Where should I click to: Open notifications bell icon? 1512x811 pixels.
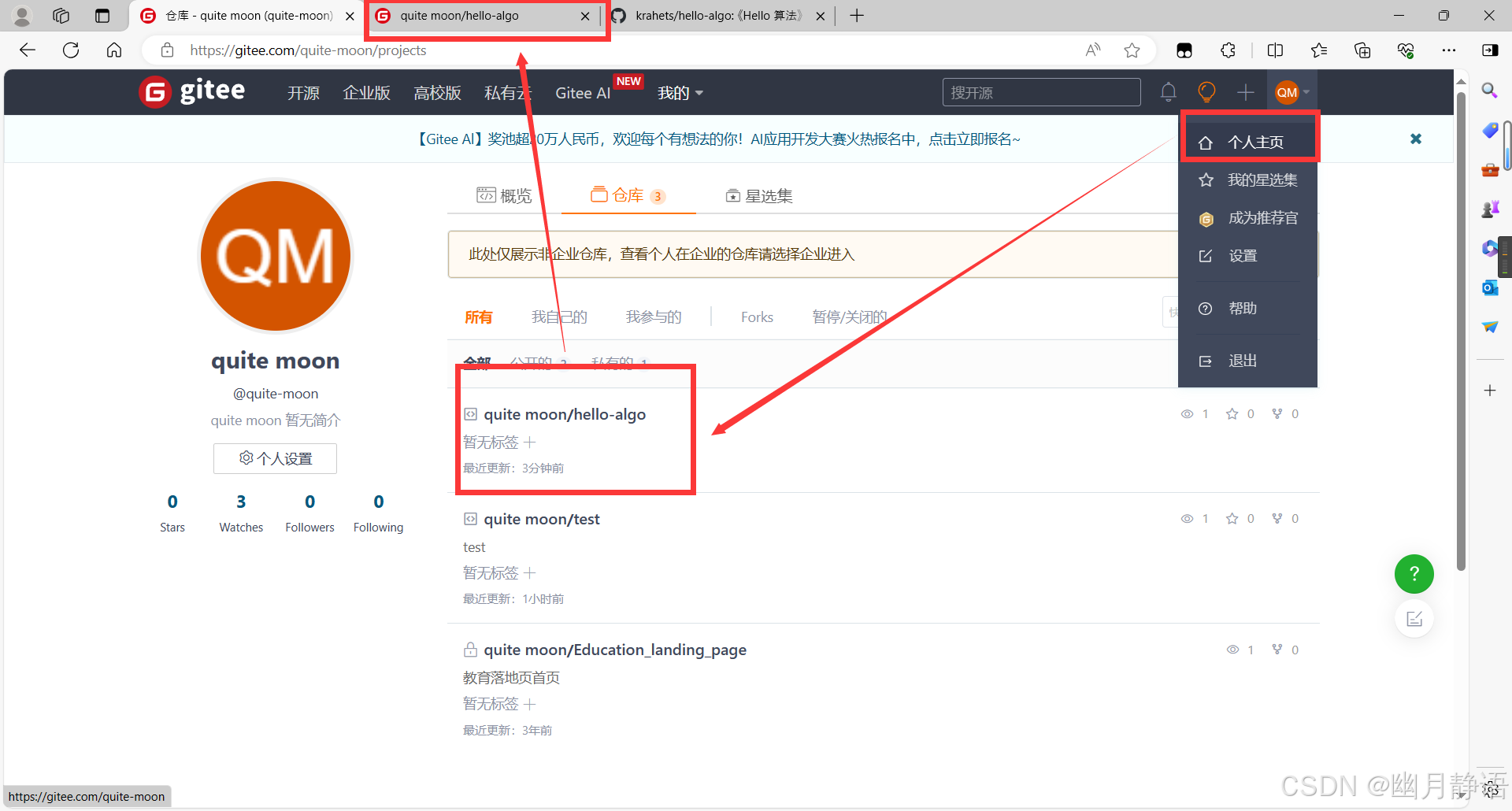point(1169,92)
